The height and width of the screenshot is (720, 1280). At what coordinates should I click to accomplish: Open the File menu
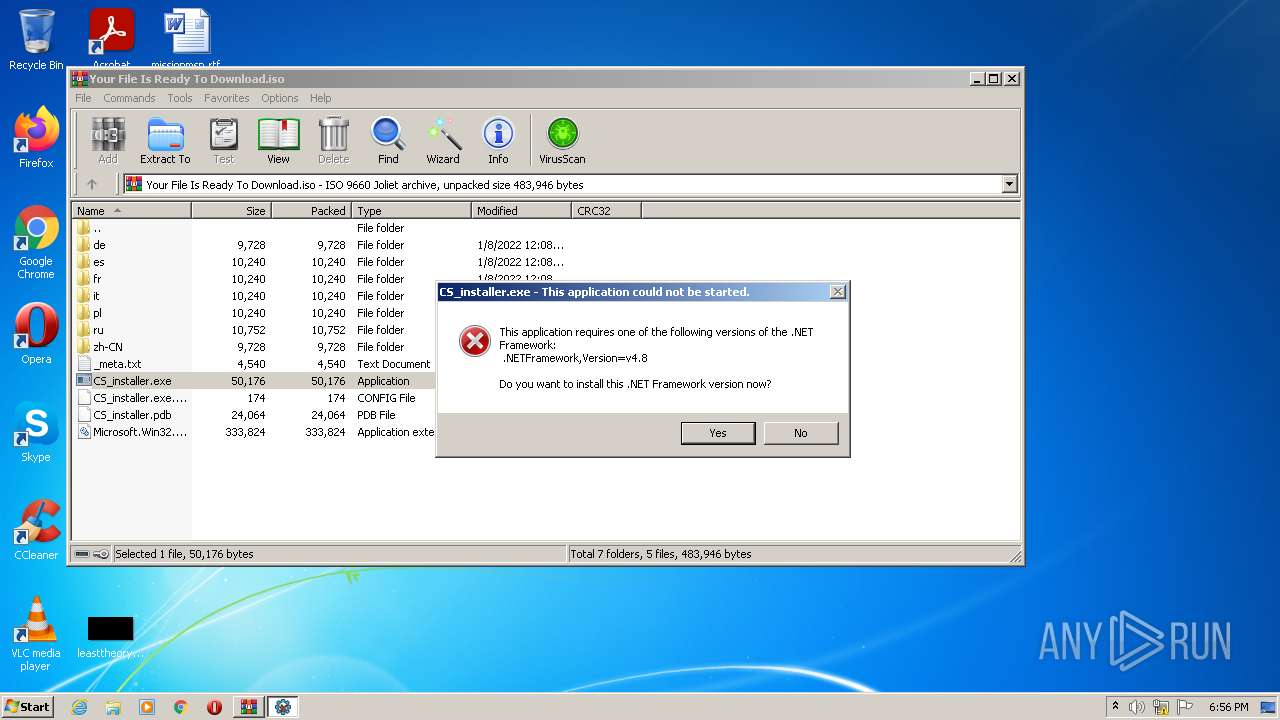[83, 98]
